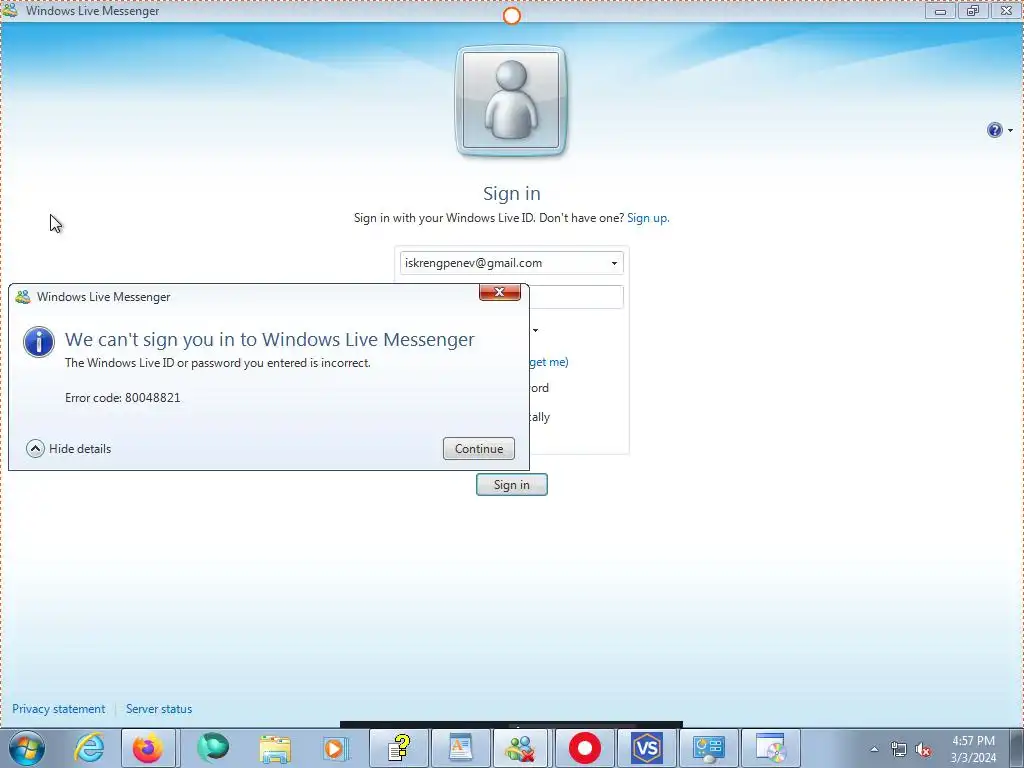Click the Messenger icon in dialog title
This screenshot has width=1024, height=768.
(23, 297)
